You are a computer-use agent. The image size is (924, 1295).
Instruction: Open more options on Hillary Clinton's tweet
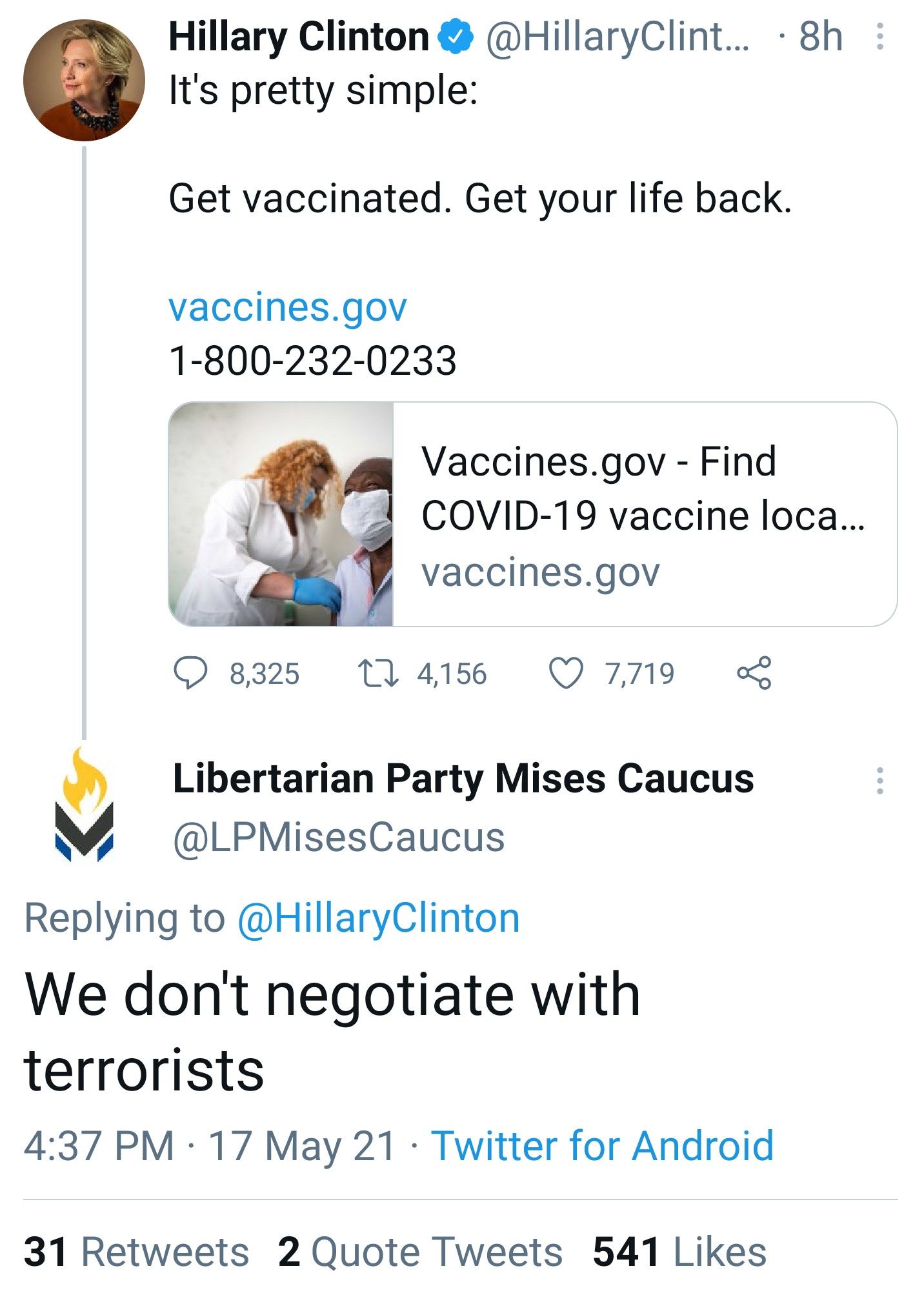click(x=879, y=37)
